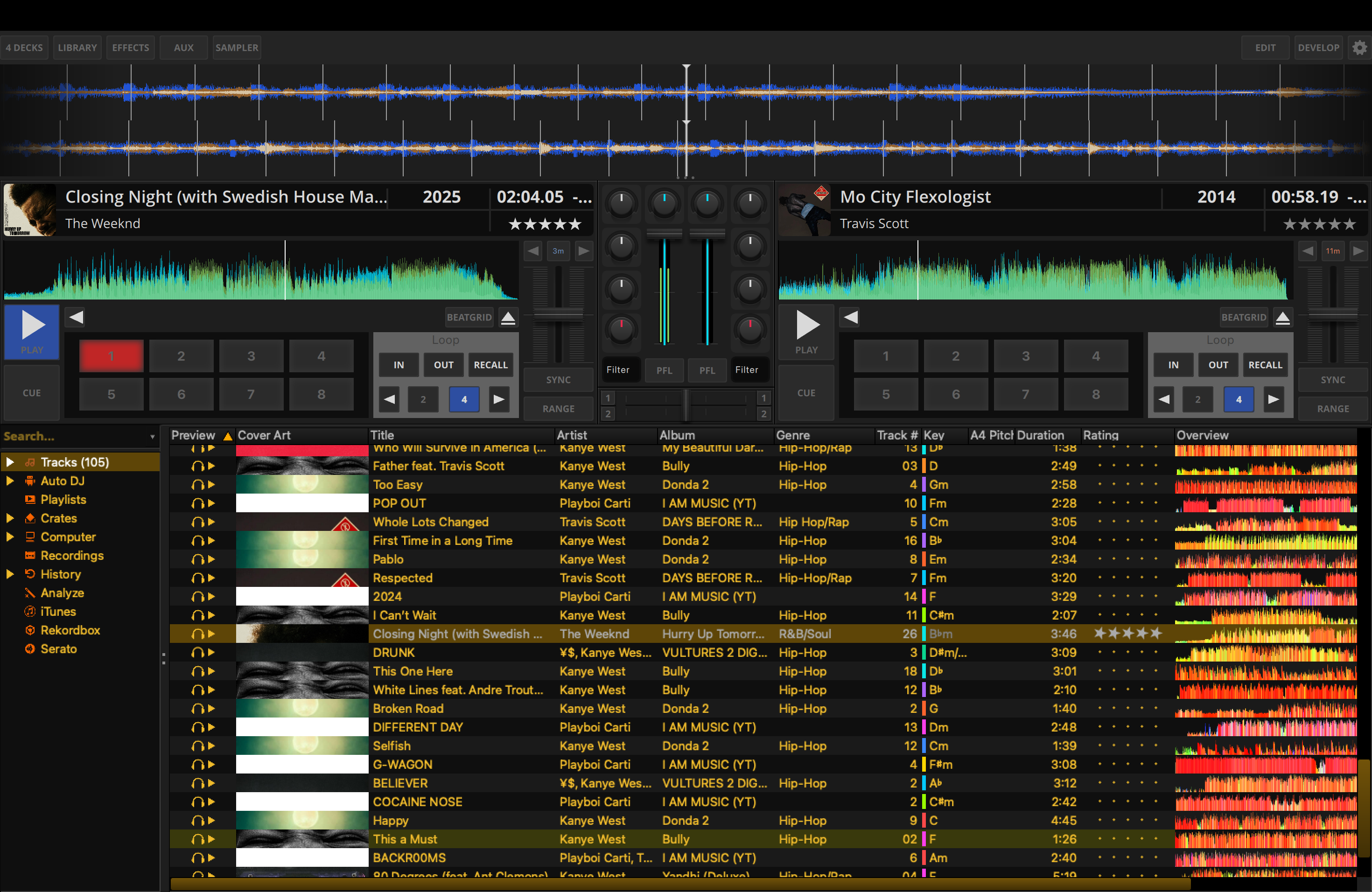Toggle the LIBRARY view
The image size is (1372, 892).
coord(77,48)
